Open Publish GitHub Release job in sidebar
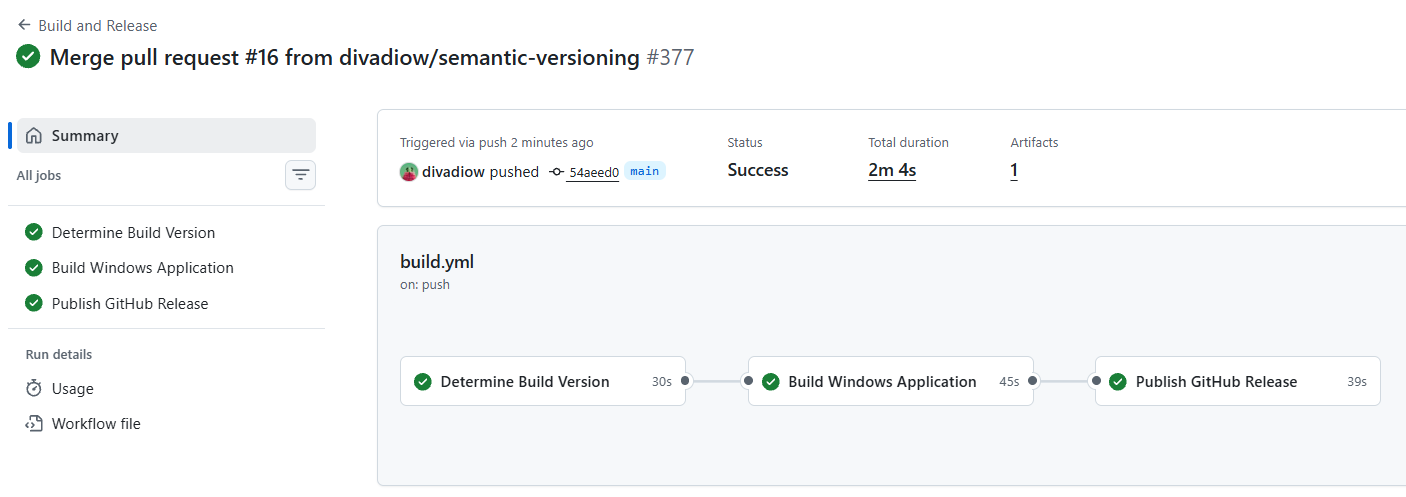The image size is (1406, 497). pyautogui.click(x=130, y=303)
